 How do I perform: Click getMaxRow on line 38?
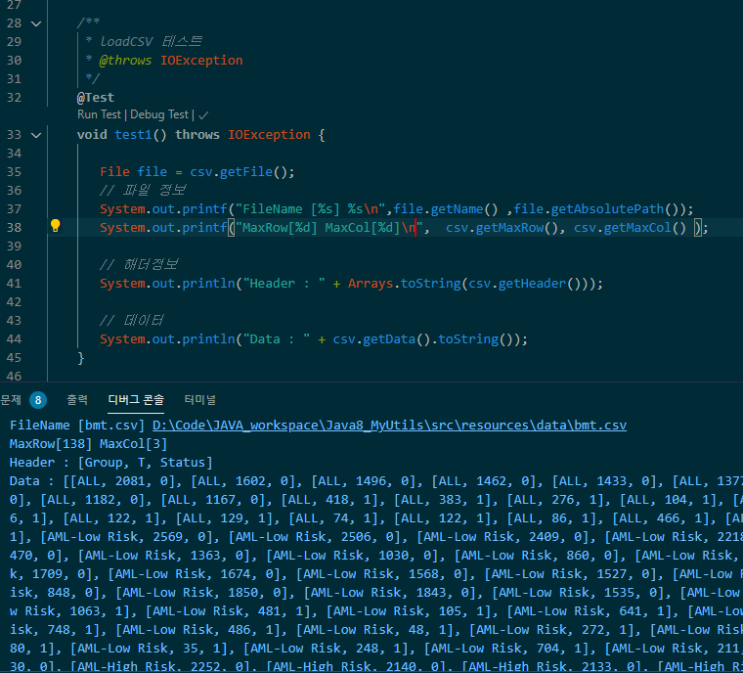pos(509,228)
